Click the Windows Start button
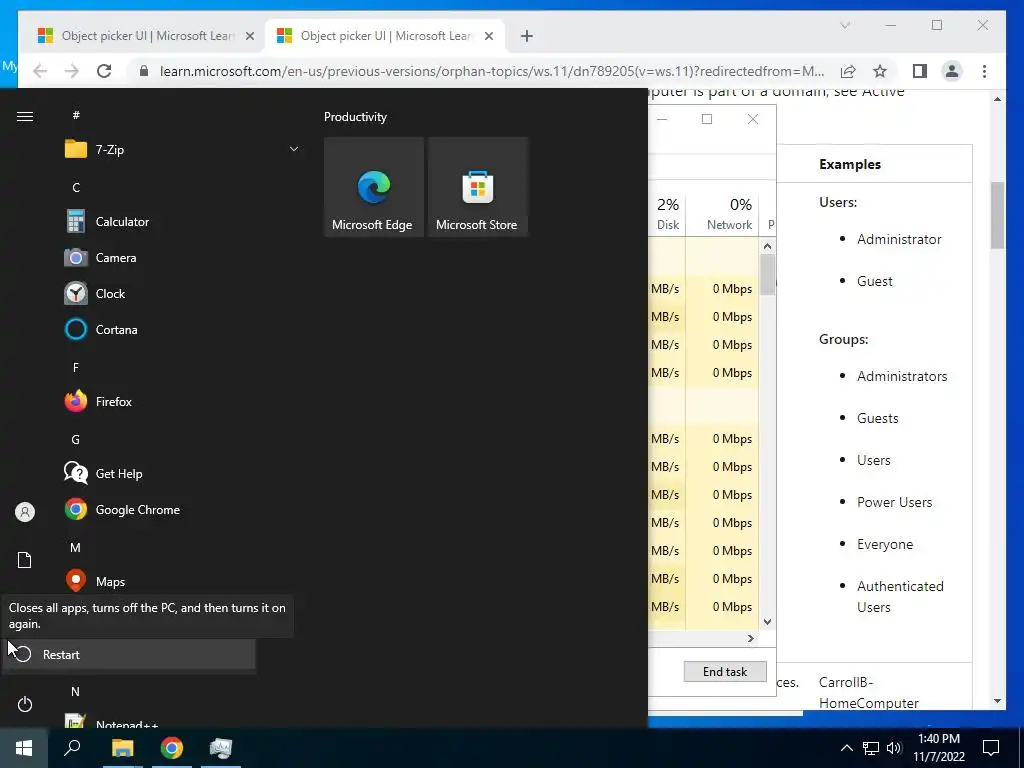This screenshot has width=1024, height=768. [24, 748]
